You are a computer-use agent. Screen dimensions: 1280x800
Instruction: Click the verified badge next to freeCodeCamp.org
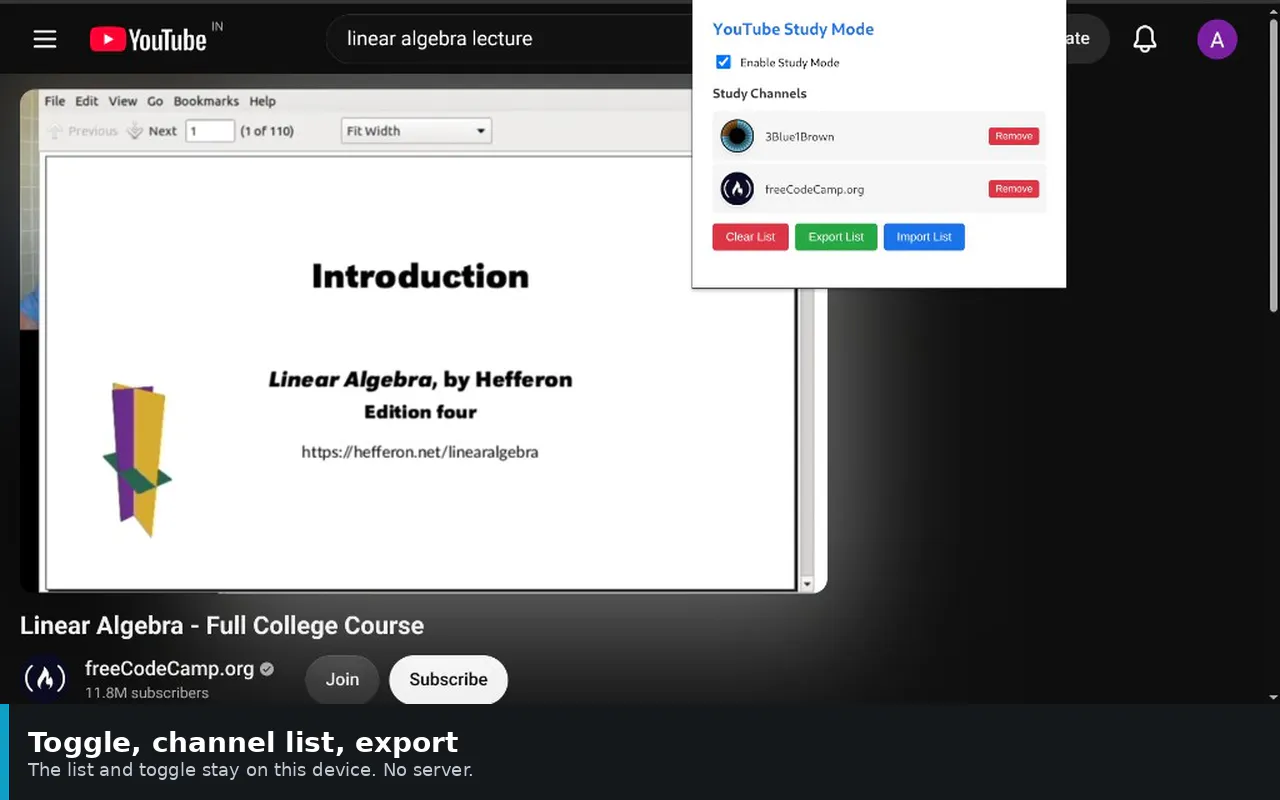267,669
